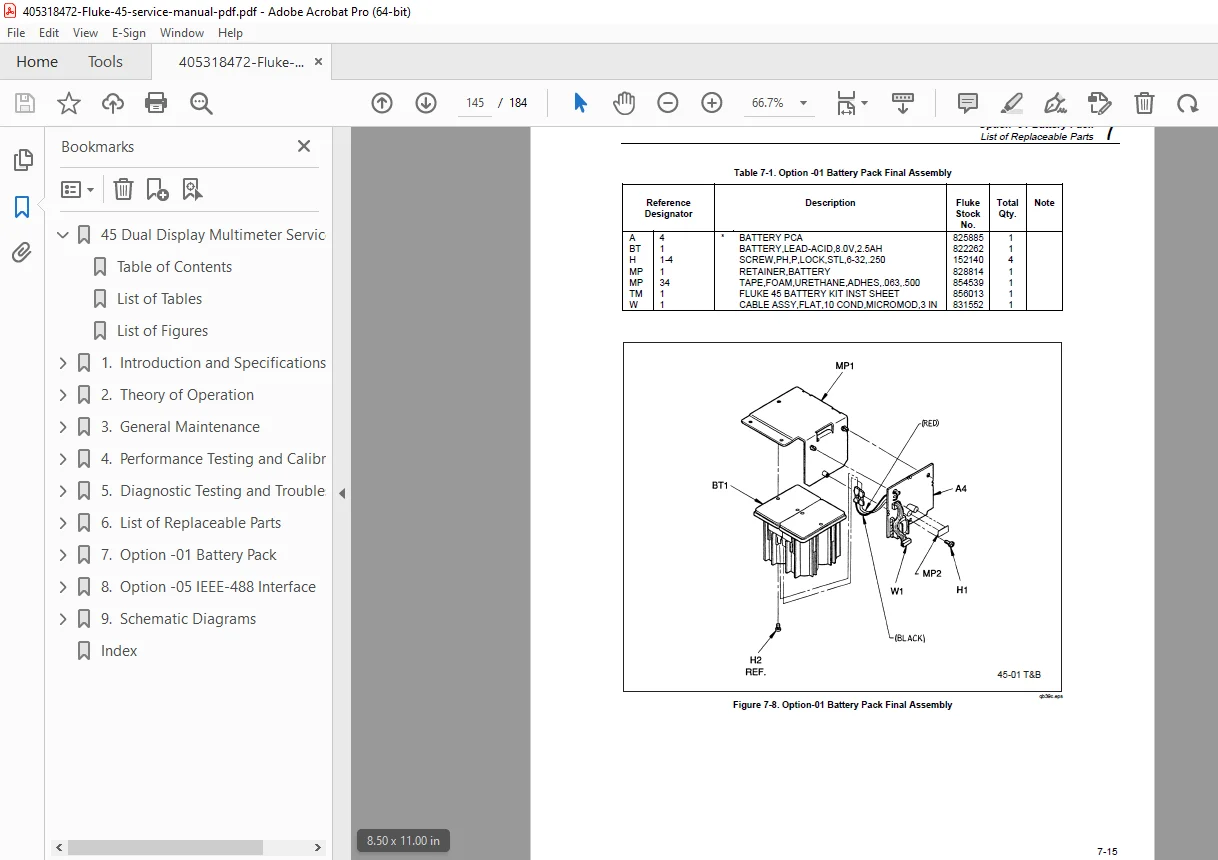Viewport: 1218px width, 860px height.
Task: Open the fit page scrolling options icon
Action: [852, 103]
